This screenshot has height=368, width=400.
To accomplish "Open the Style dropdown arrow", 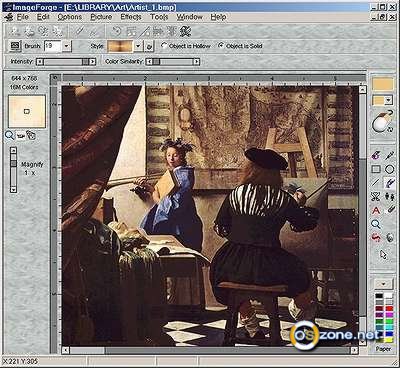I will 138,46.
